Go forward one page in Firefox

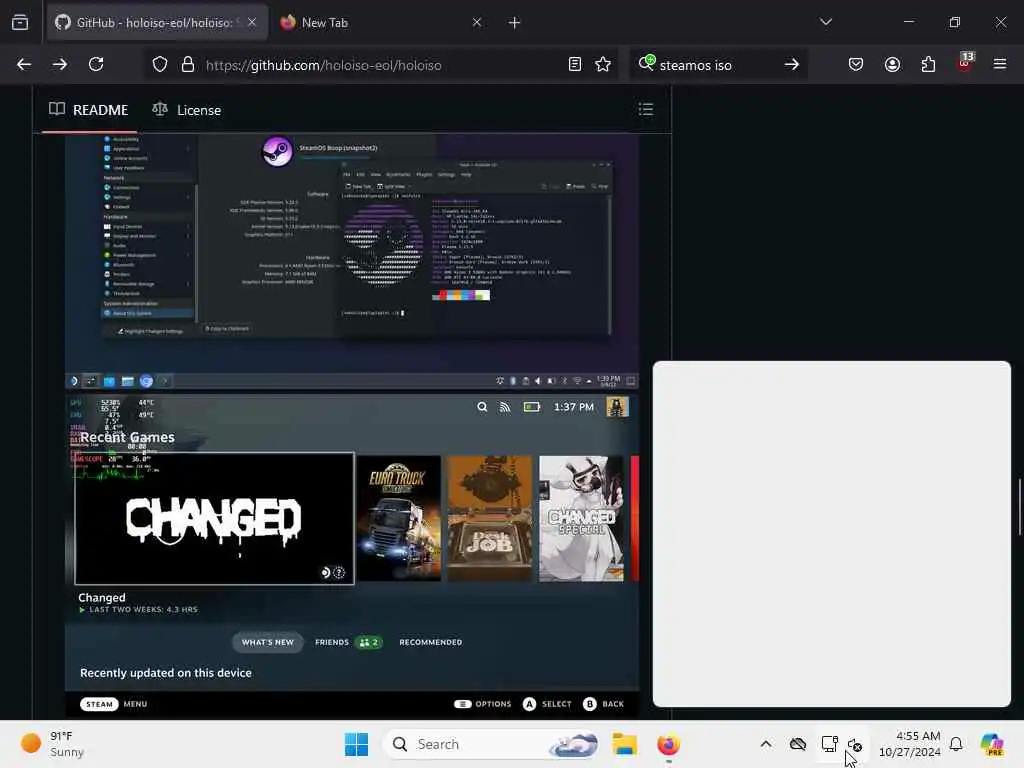click(59, 64)
